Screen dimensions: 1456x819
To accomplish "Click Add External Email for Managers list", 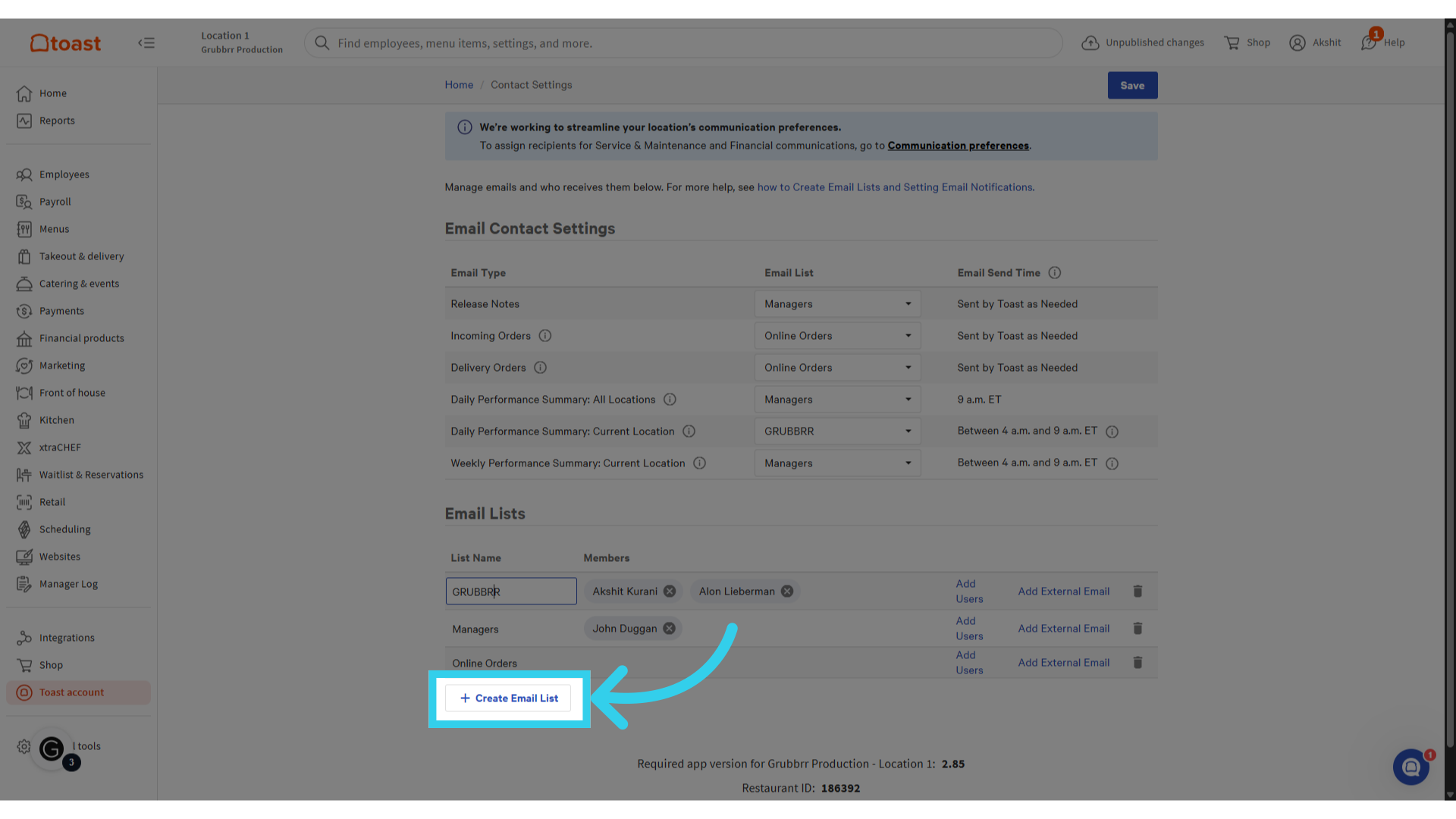I will [1063, 629].
